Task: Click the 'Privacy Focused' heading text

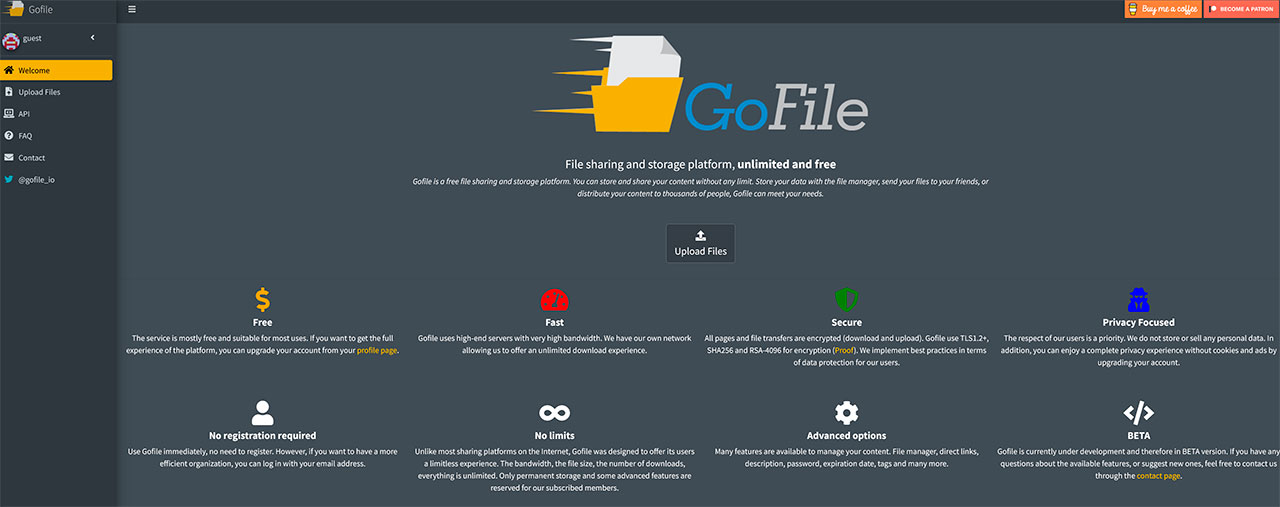Action: (x=1139, y=323)
